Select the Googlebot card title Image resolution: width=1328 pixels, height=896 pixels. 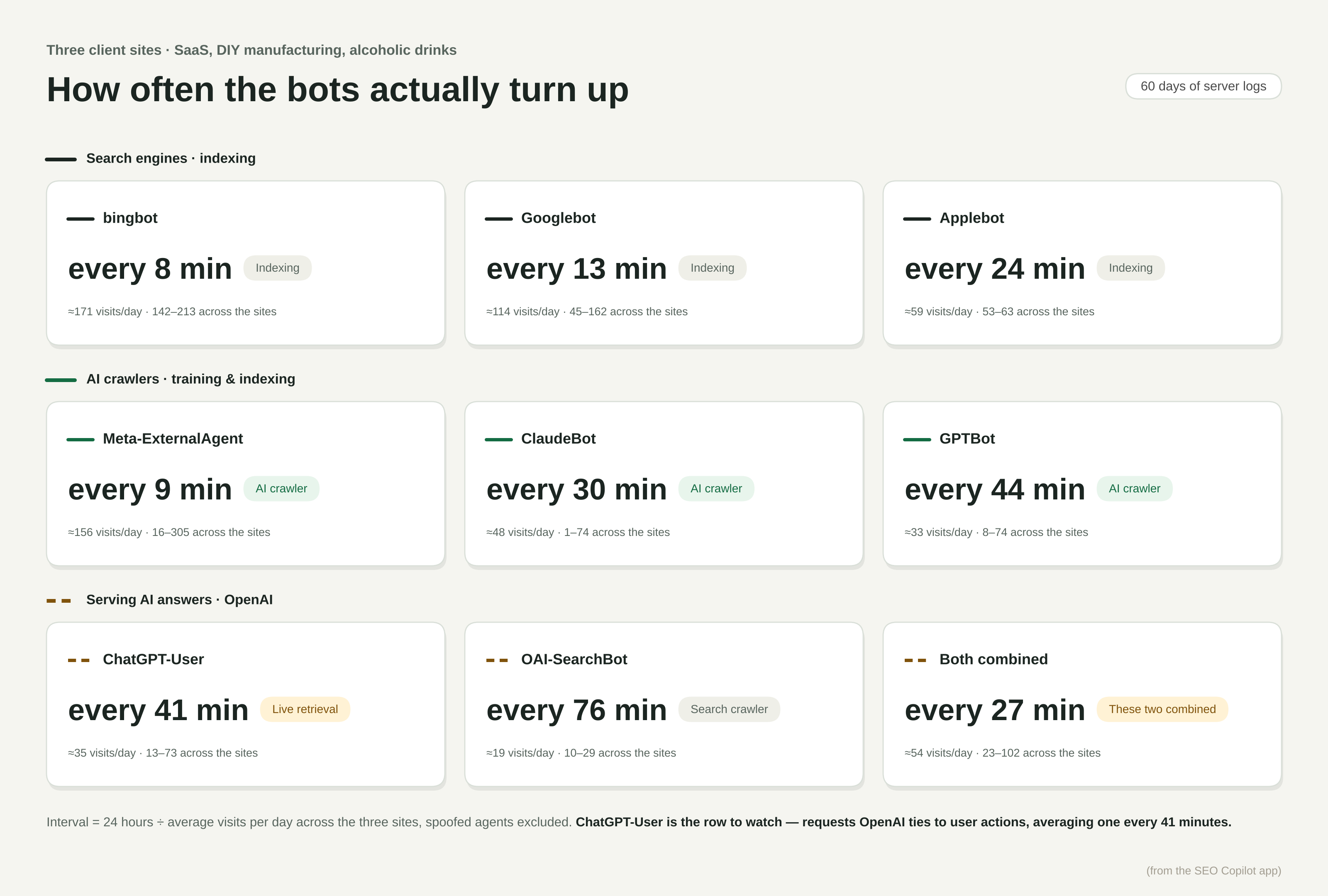click(x=558, y=218)
